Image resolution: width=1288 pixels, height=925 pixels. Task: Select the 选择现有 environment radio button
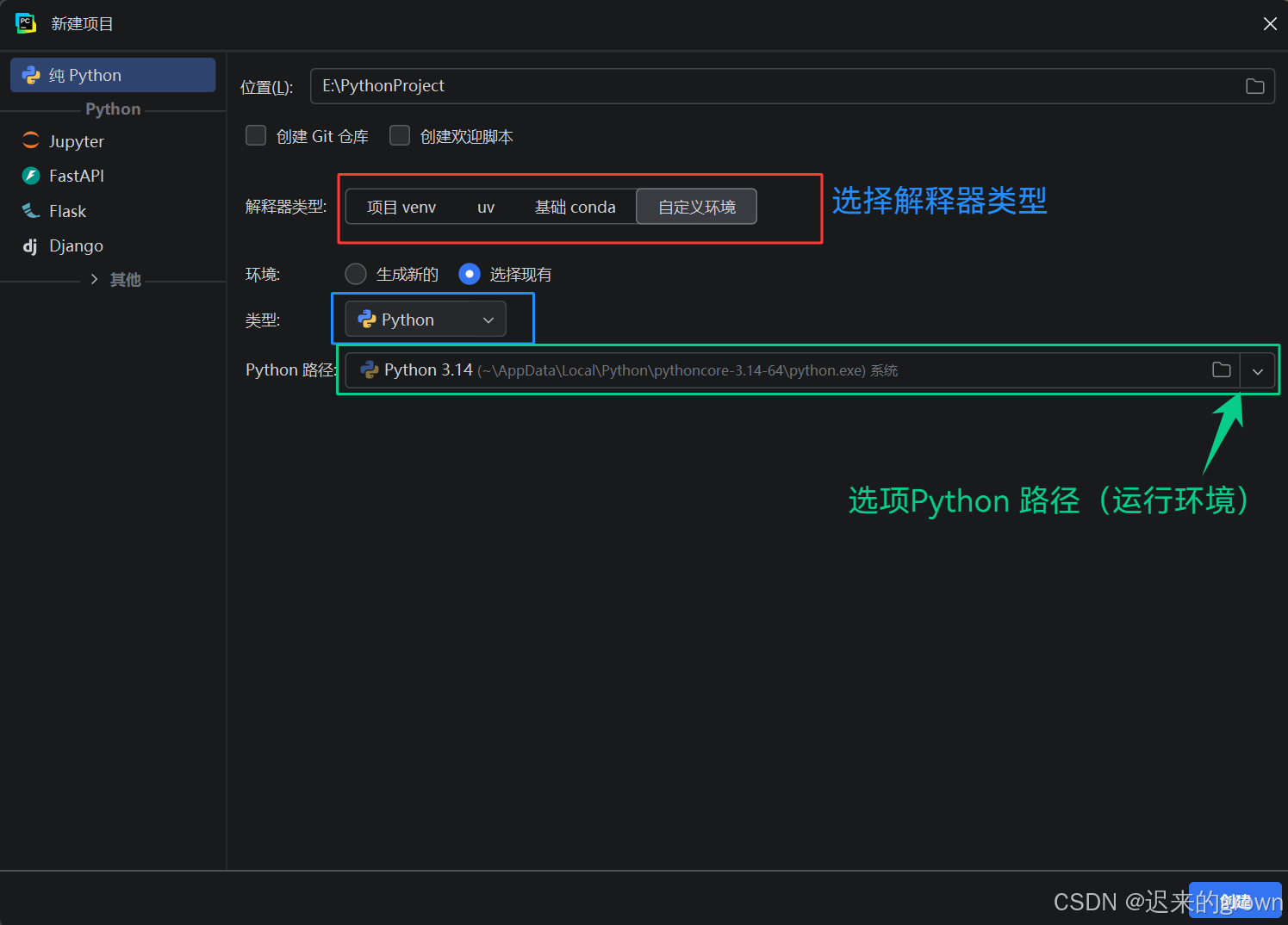coord(470,274)
